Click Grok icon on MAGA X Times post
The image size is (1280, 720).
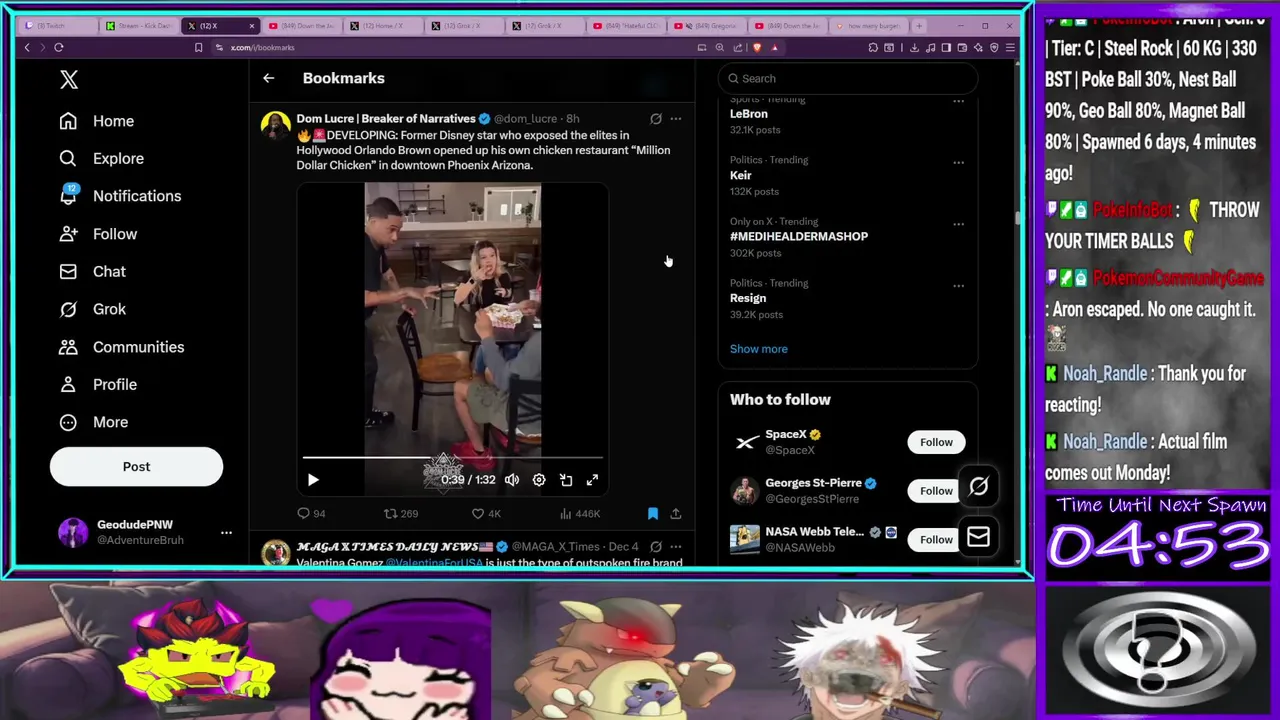pos(656,546)
